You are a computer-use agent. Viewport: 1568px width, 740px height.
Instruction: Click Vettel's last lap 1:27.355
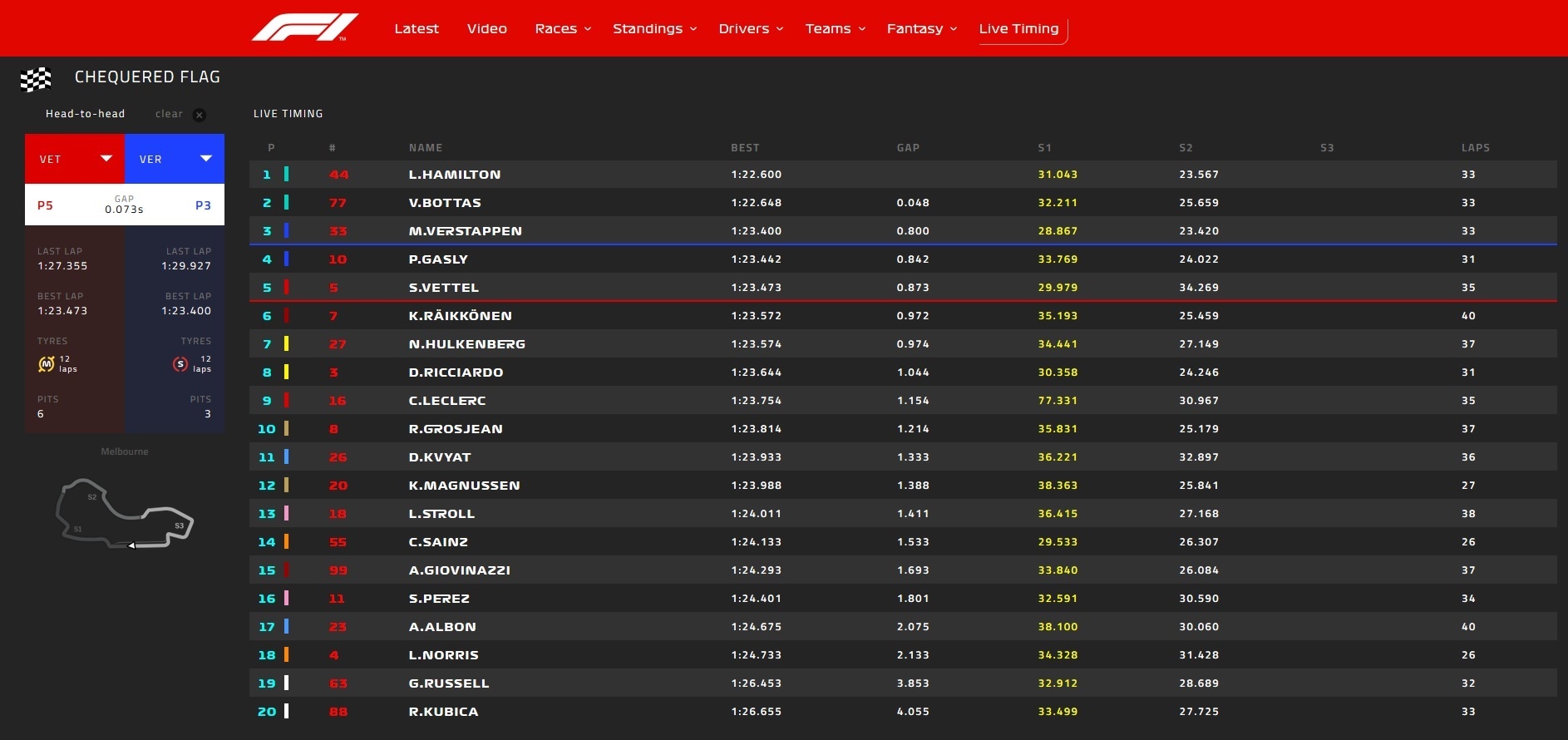(62, 266)
